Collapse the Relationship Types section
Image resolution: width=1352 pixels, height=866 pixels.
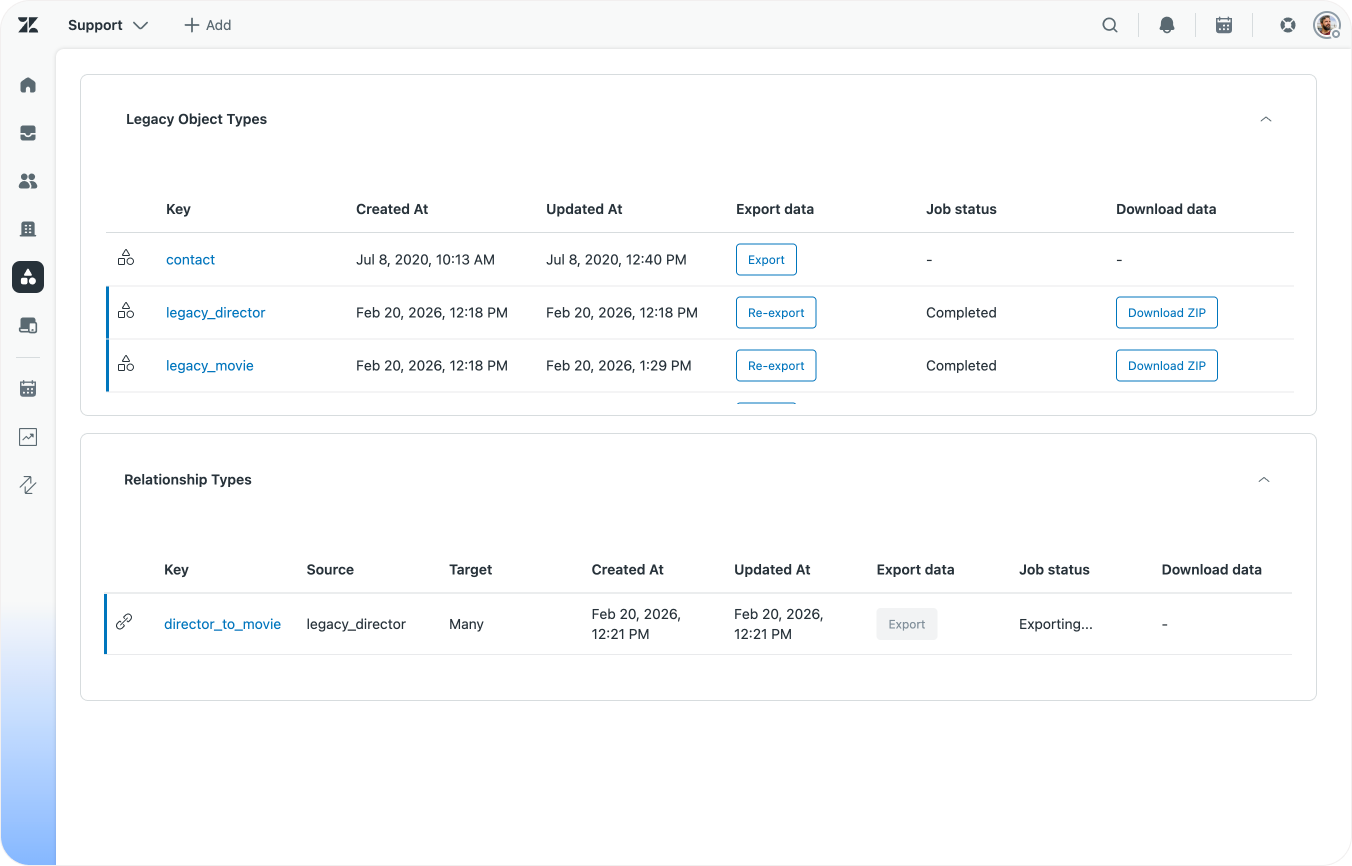coord(1264,480)
